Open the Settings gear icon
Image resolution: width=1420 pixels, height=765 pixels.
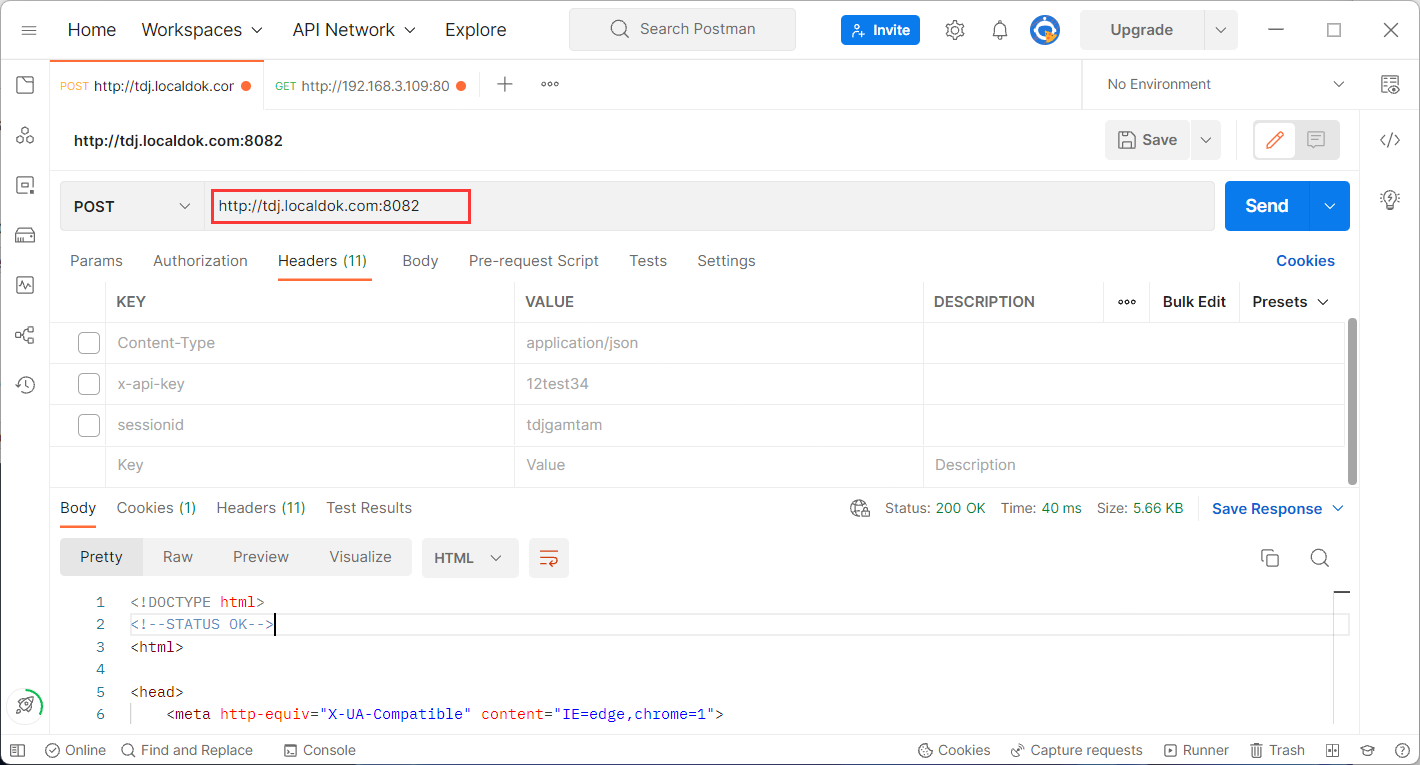955,30
